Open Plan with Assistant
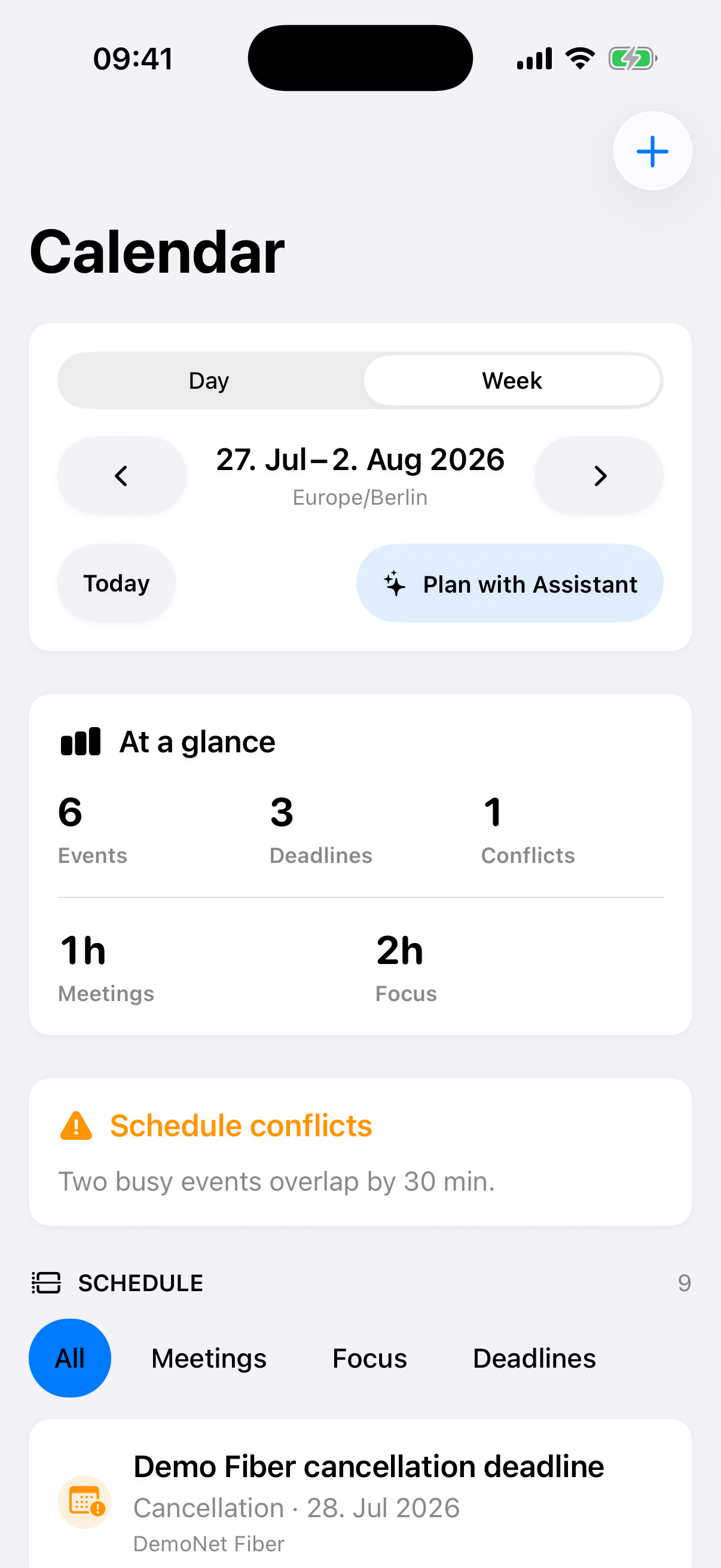This screenshot has height=1568, width=721. [510, 583]
